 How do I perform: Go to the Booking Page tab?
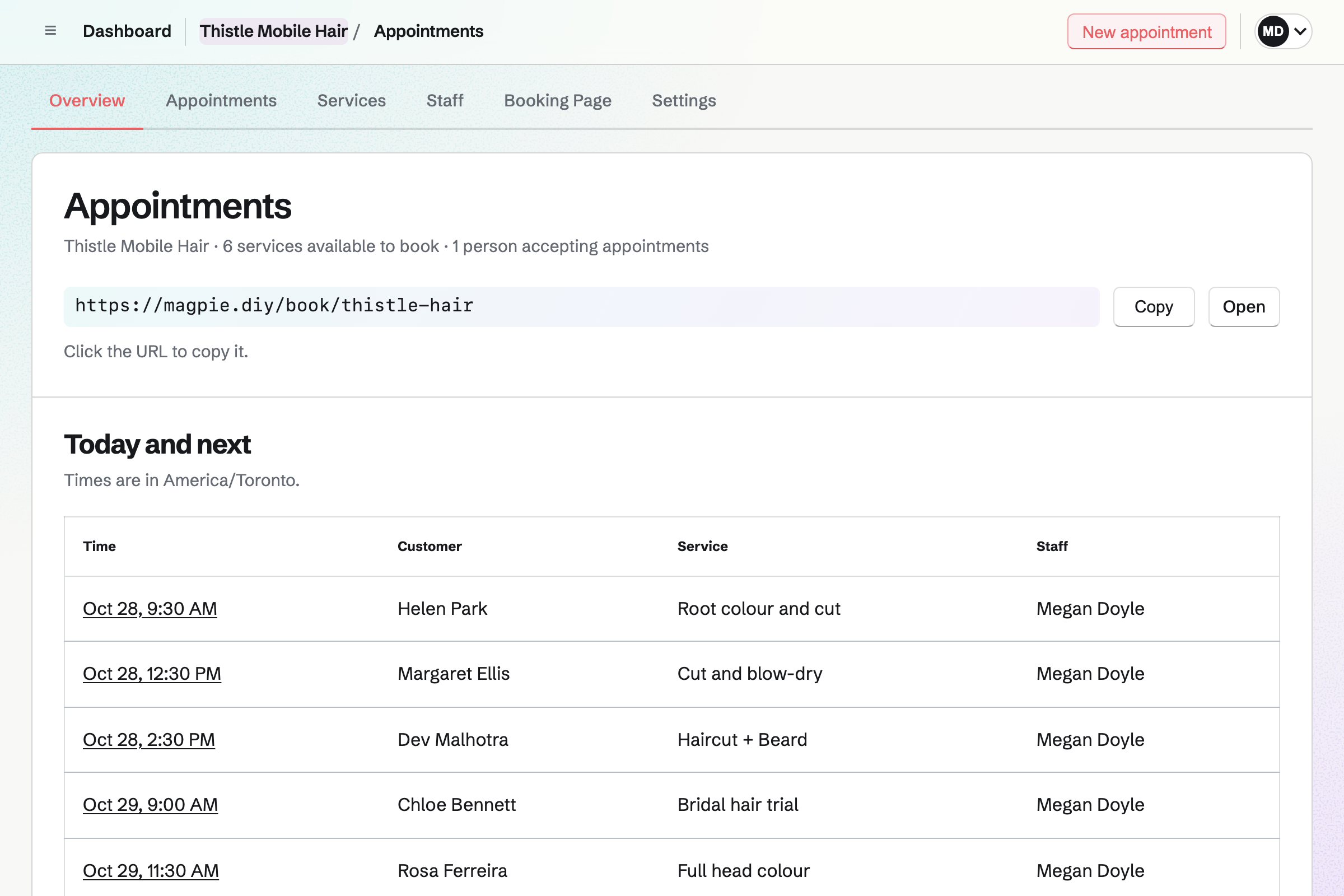[x=558, y=101]
